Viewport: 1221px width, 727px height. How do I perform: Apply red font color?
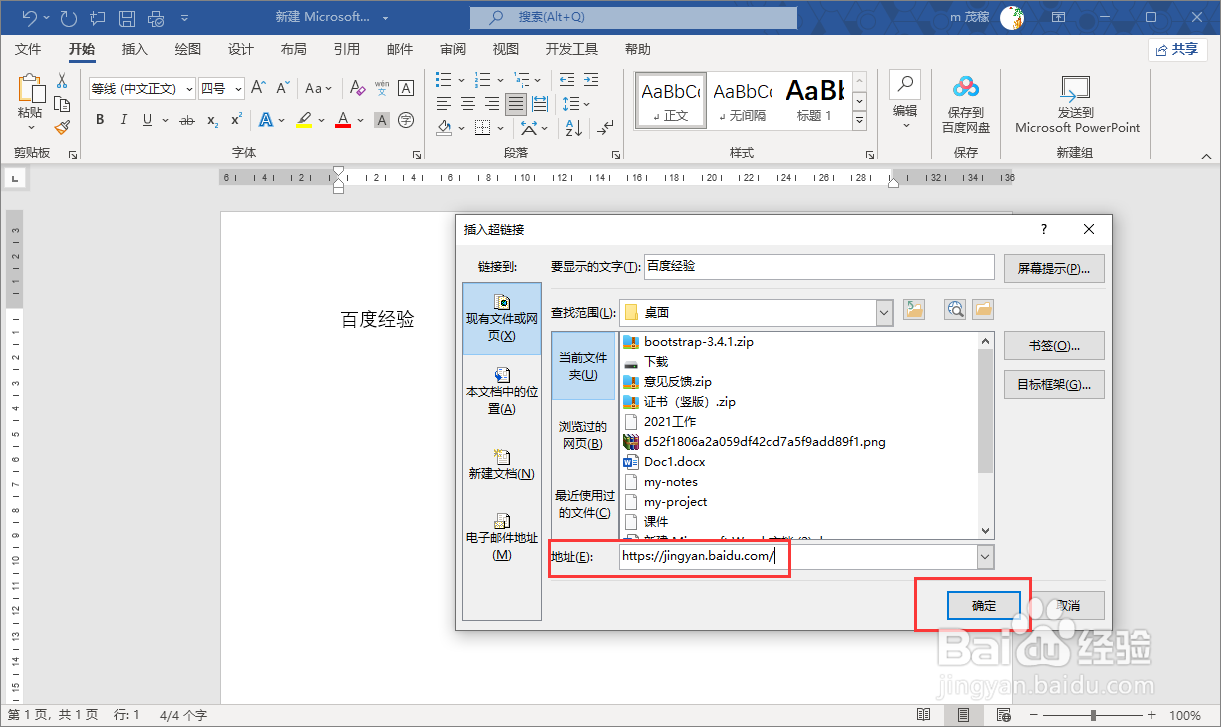coord(343,120)
